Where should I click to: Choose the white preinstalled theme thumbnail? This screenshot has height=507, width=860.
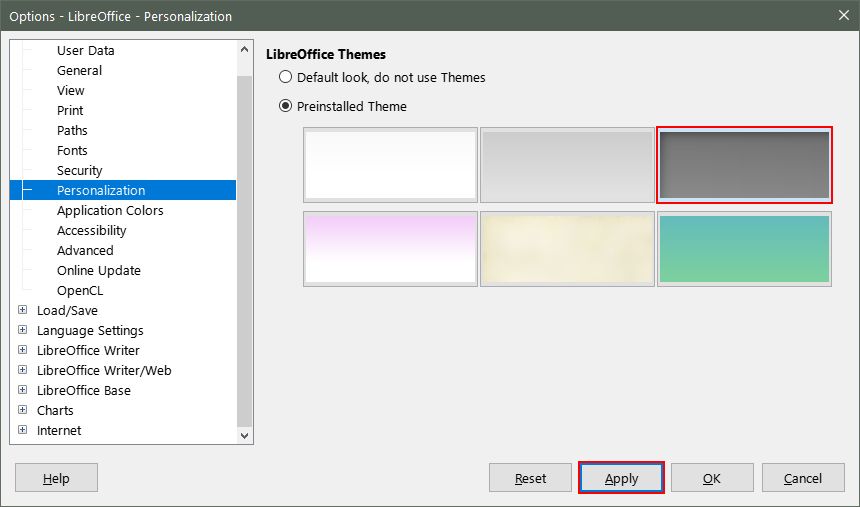[x=390, y=165]
